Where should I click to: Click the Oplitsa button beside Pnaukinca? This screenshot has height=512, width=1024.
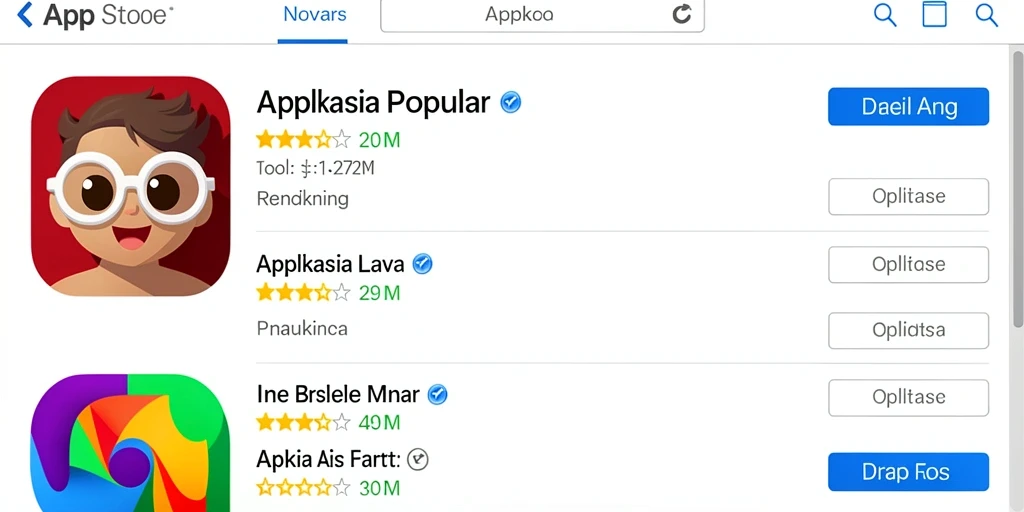[x=908, y=330]
